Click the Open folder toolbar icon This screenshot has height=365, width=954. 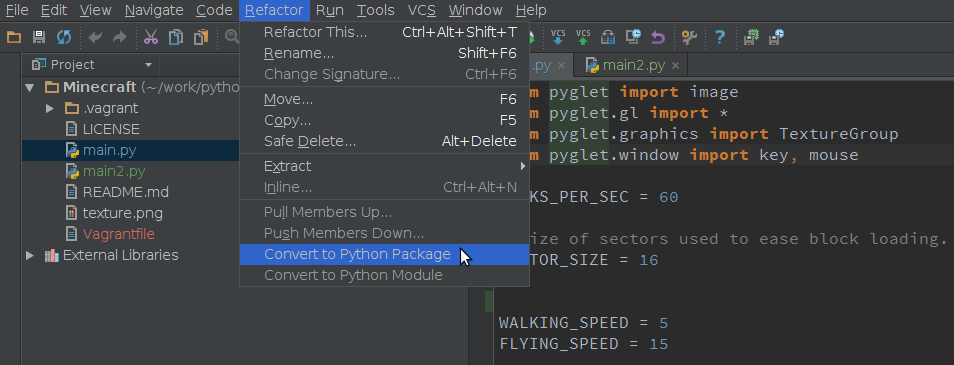(x=13, y=38)
